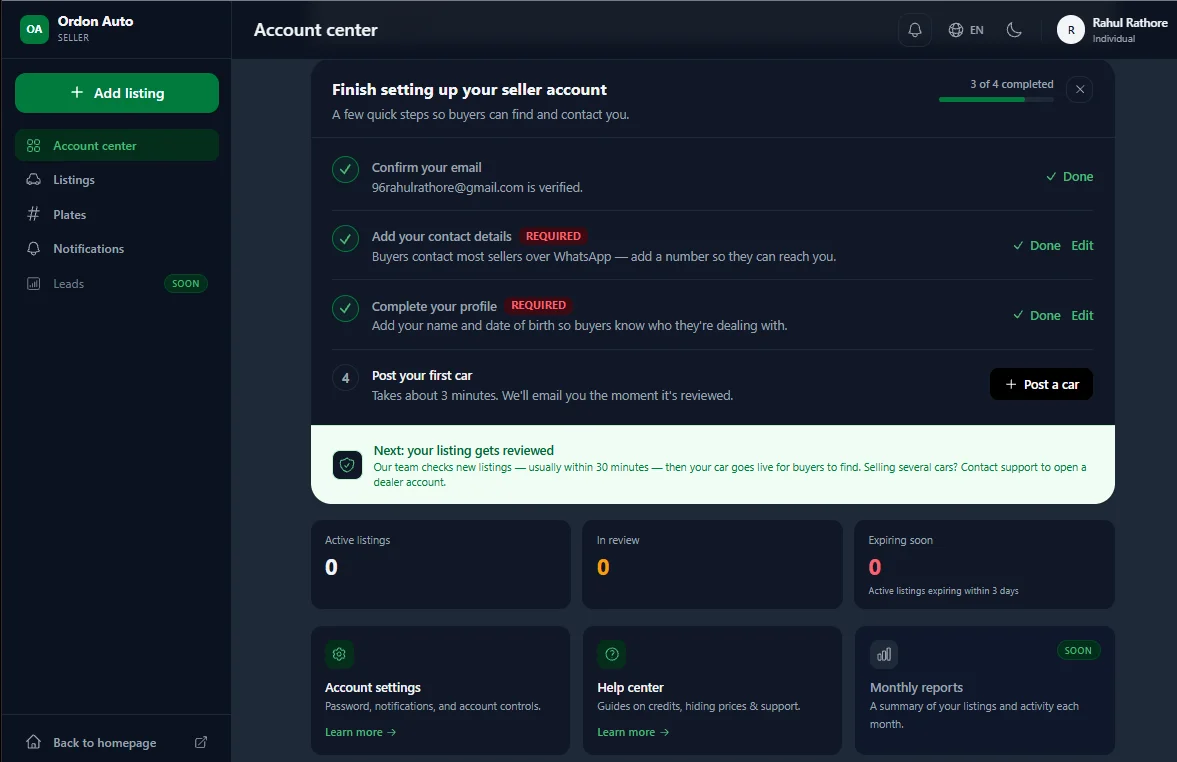Click the Active listings card
The image size is (1177, 762).
click(x=441, y=565)
